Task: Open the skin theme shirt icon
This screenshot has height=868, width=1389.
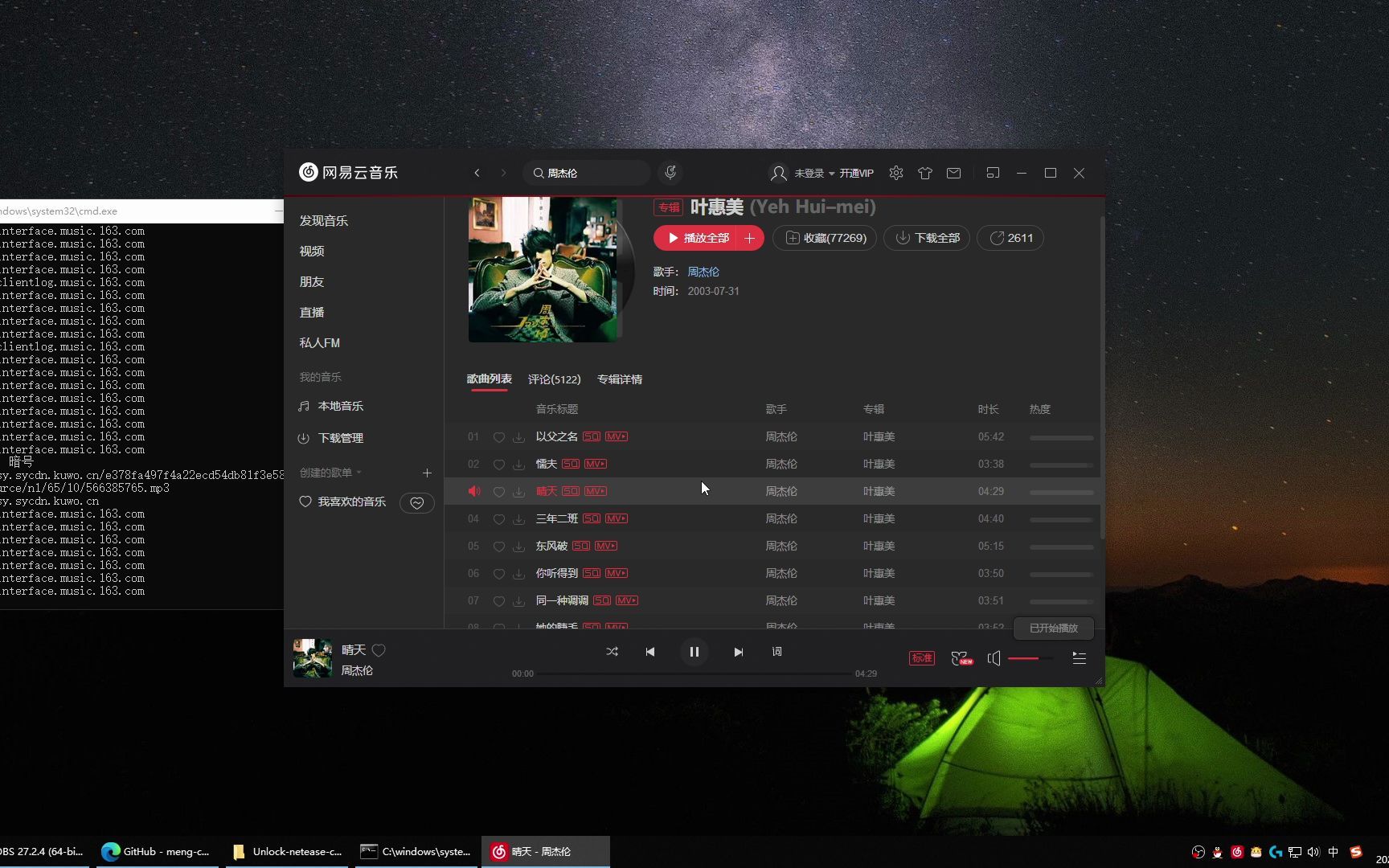Action: click(925, 173)
